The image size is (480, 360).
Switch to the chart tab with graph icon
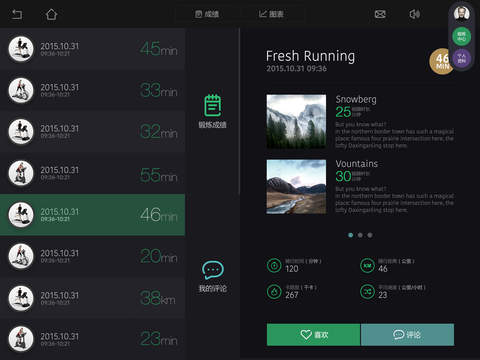click(x=271, y=14)
